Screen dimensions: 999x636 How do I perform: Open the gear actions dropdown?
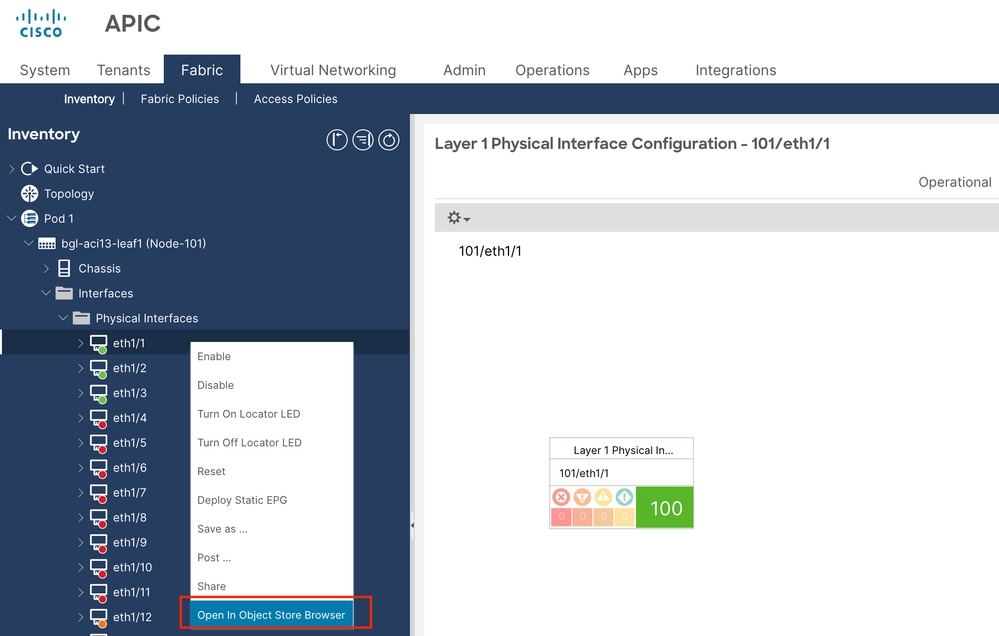coord(458,218)
